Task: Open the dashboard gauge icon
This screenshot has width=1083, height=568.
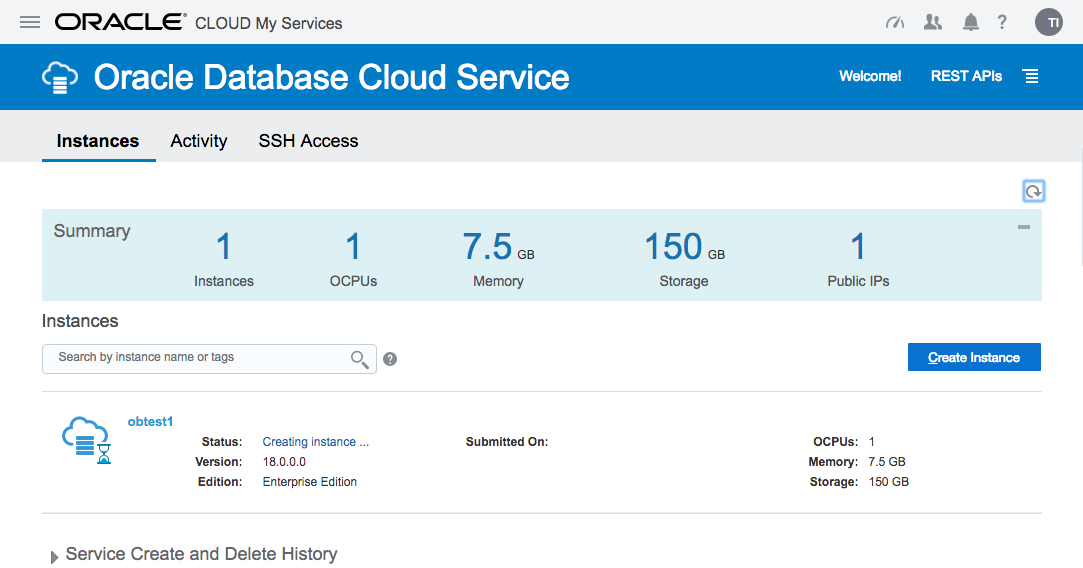Action: click(895, 23)
